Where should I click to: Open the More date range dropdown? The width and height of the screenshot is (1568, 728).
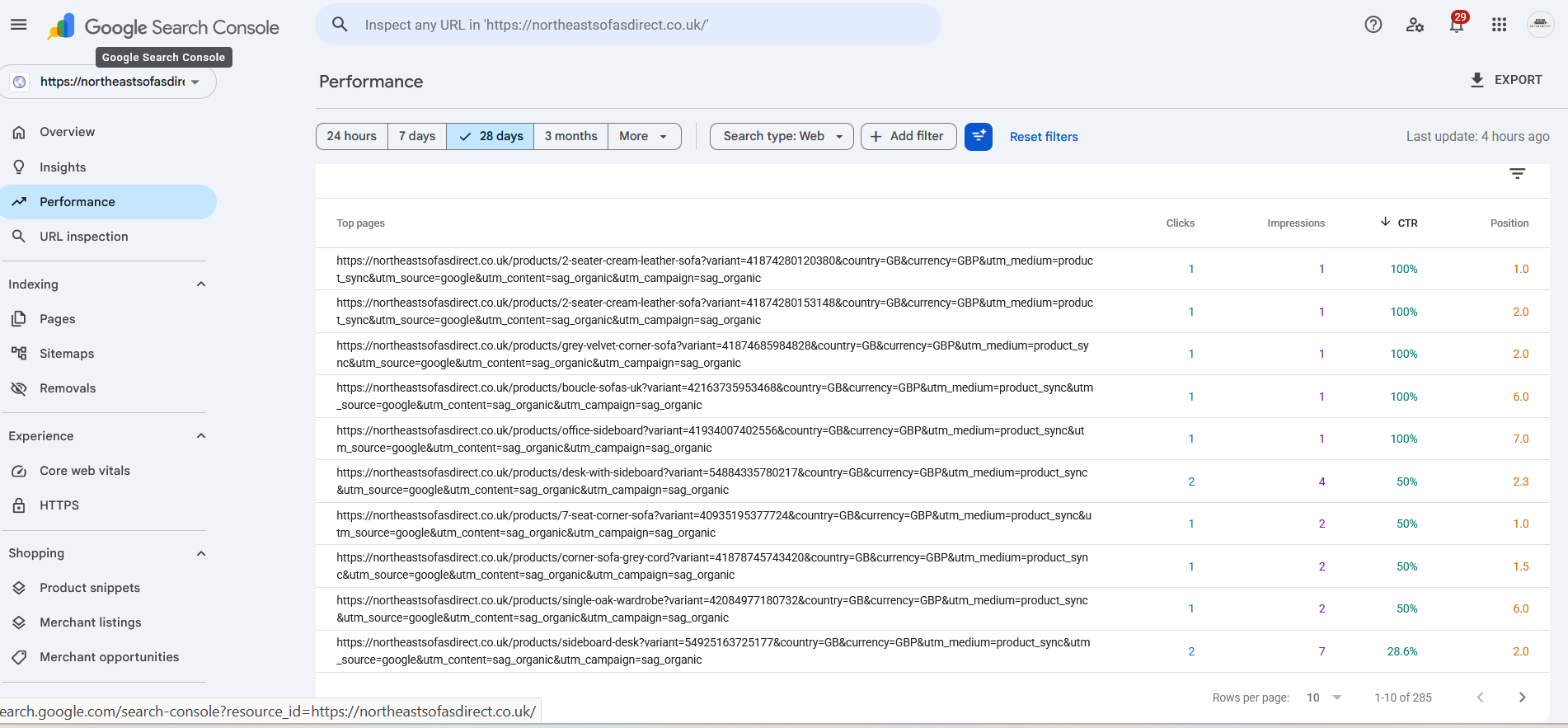[x=644, y=136]
